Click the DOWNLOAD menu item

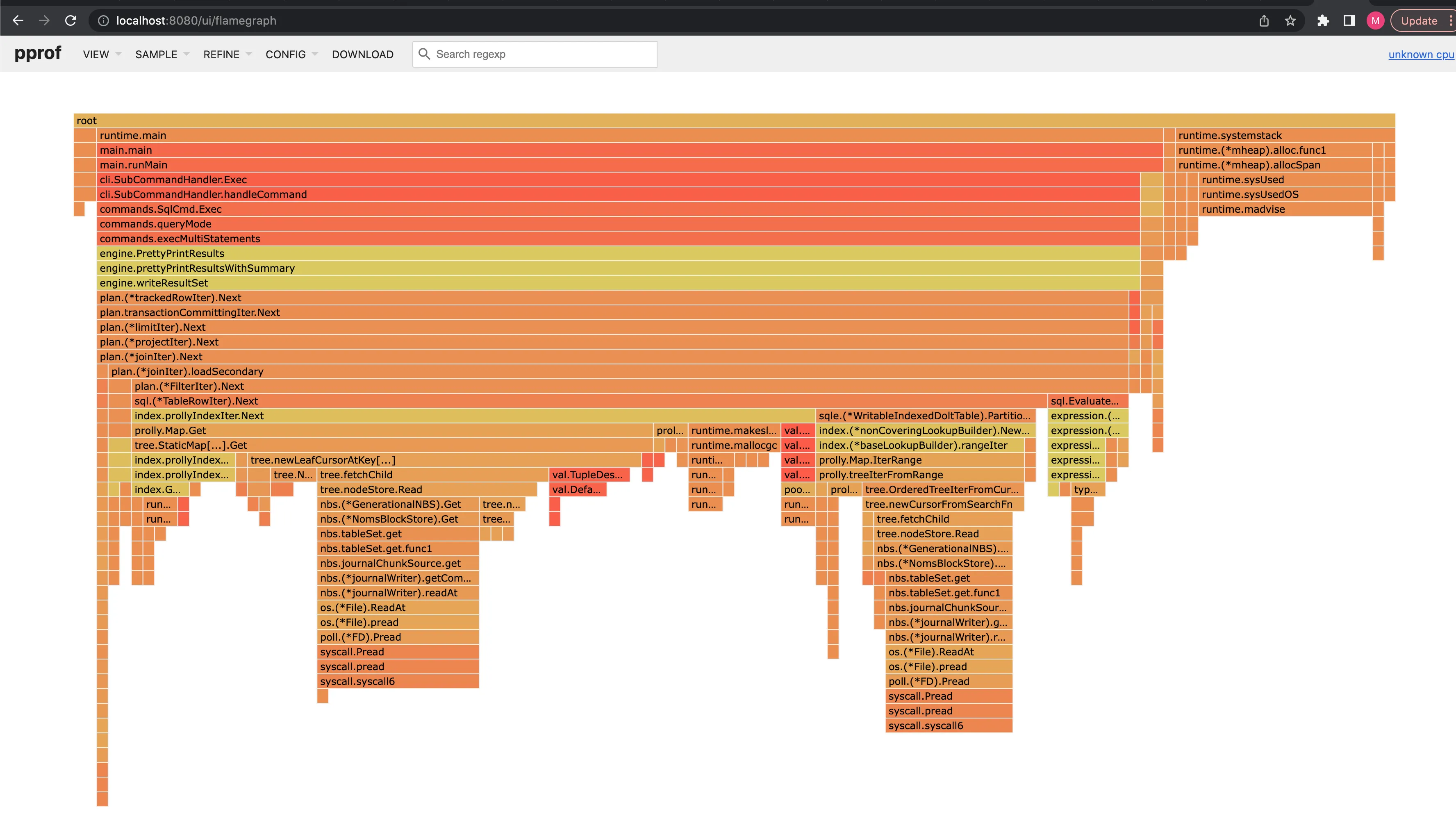click(362, 54)
